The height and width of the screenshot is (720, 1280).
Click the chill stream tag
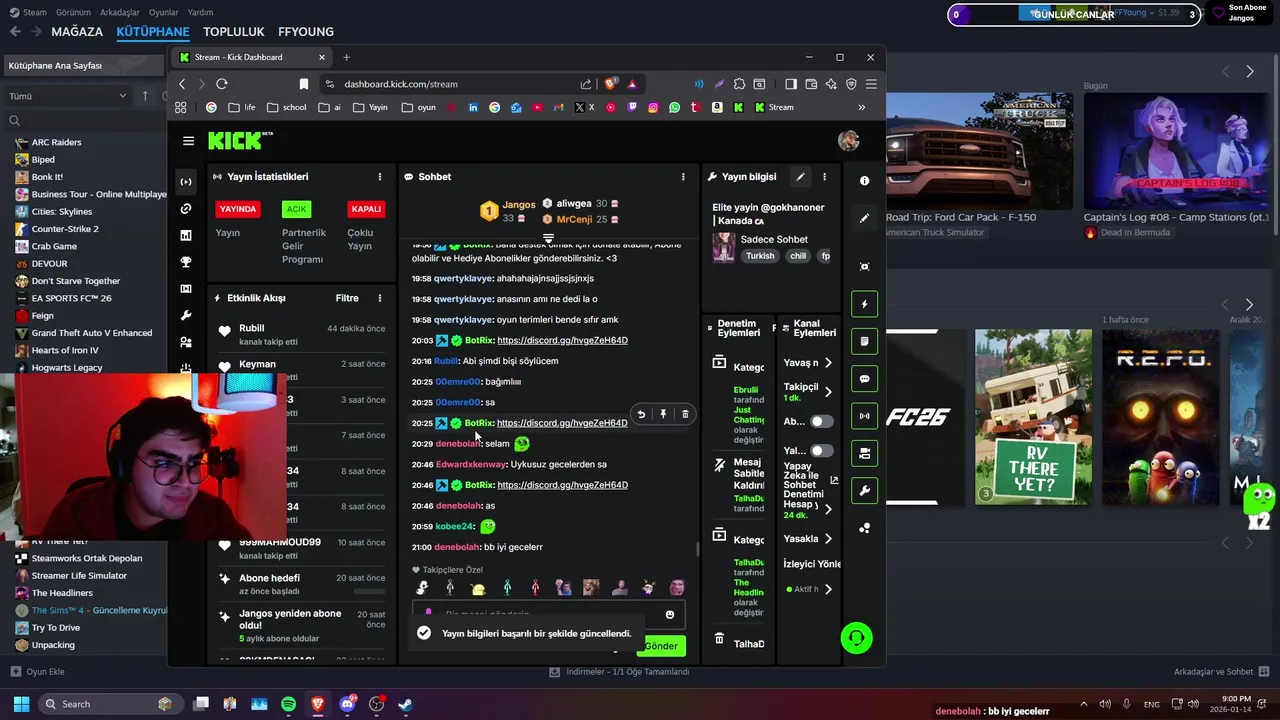[798, 256]
